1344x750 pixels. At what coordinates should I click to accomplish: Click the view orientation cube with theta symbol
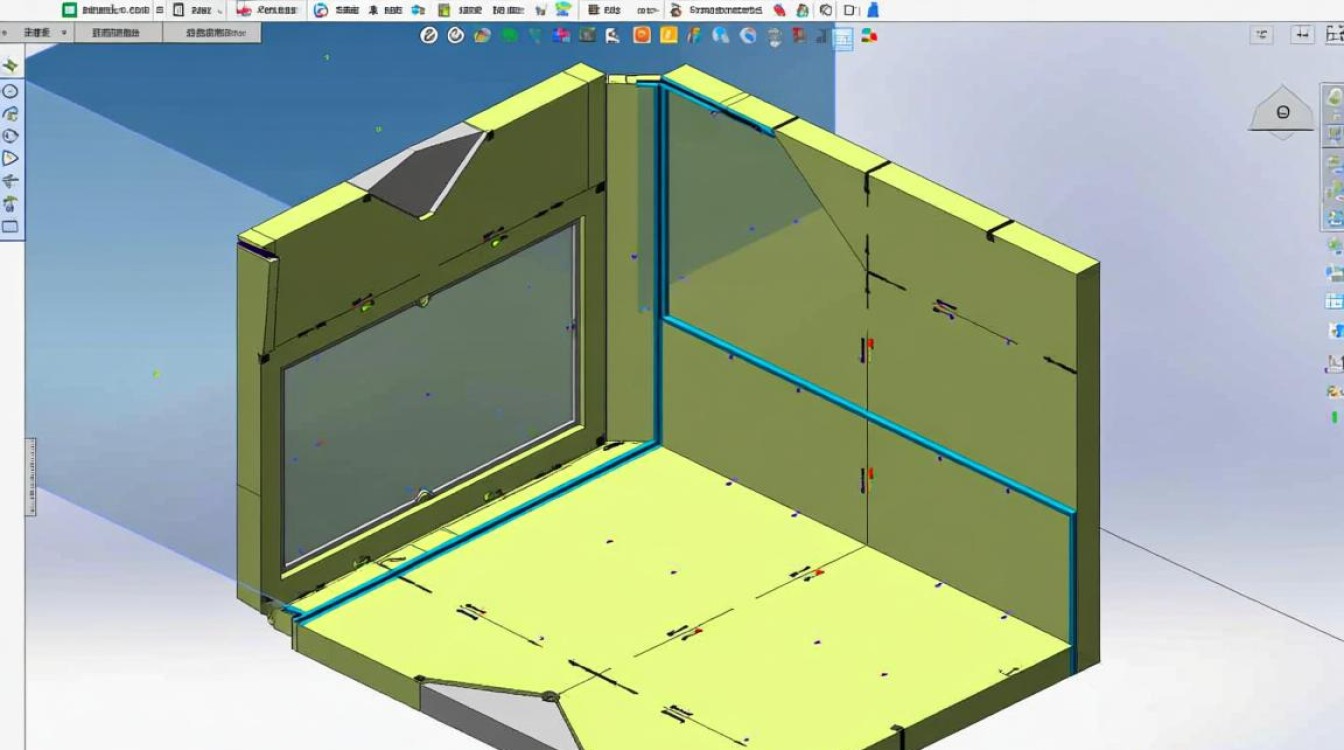(1283, 112)
